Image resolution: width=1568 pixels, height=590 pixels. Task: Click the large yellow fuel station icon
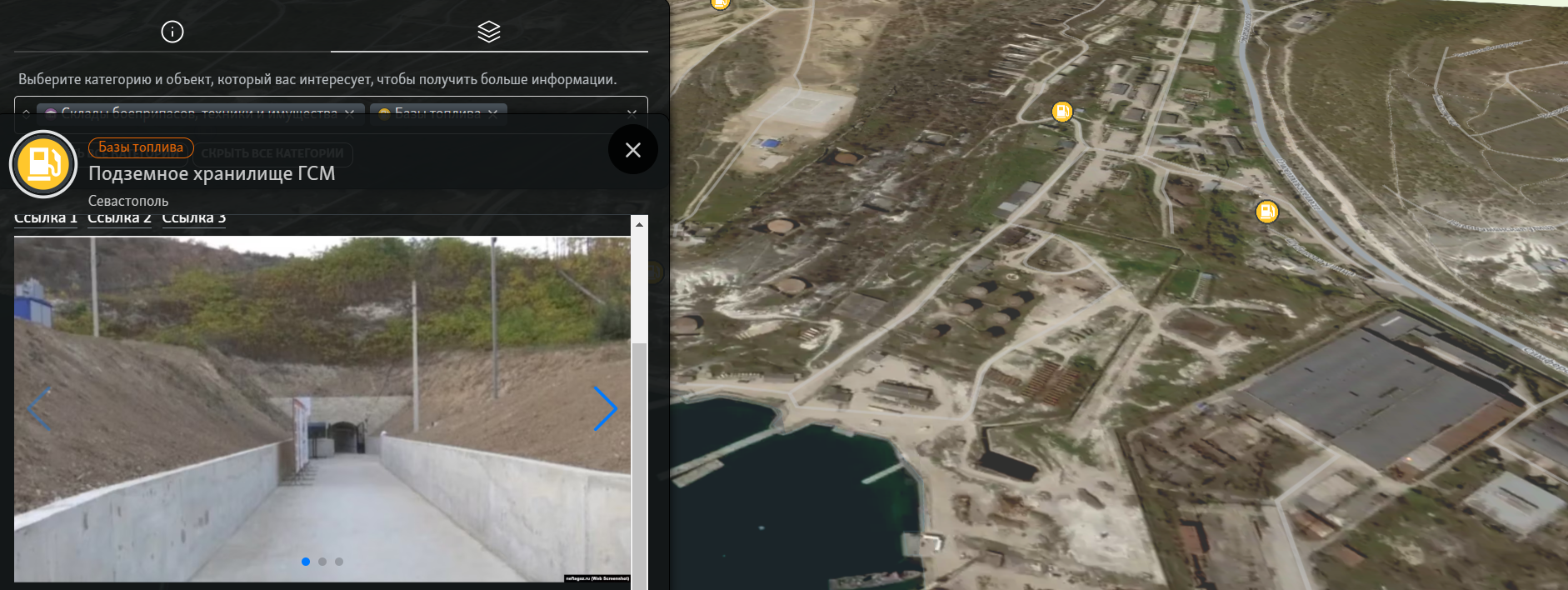coord(43,164)
